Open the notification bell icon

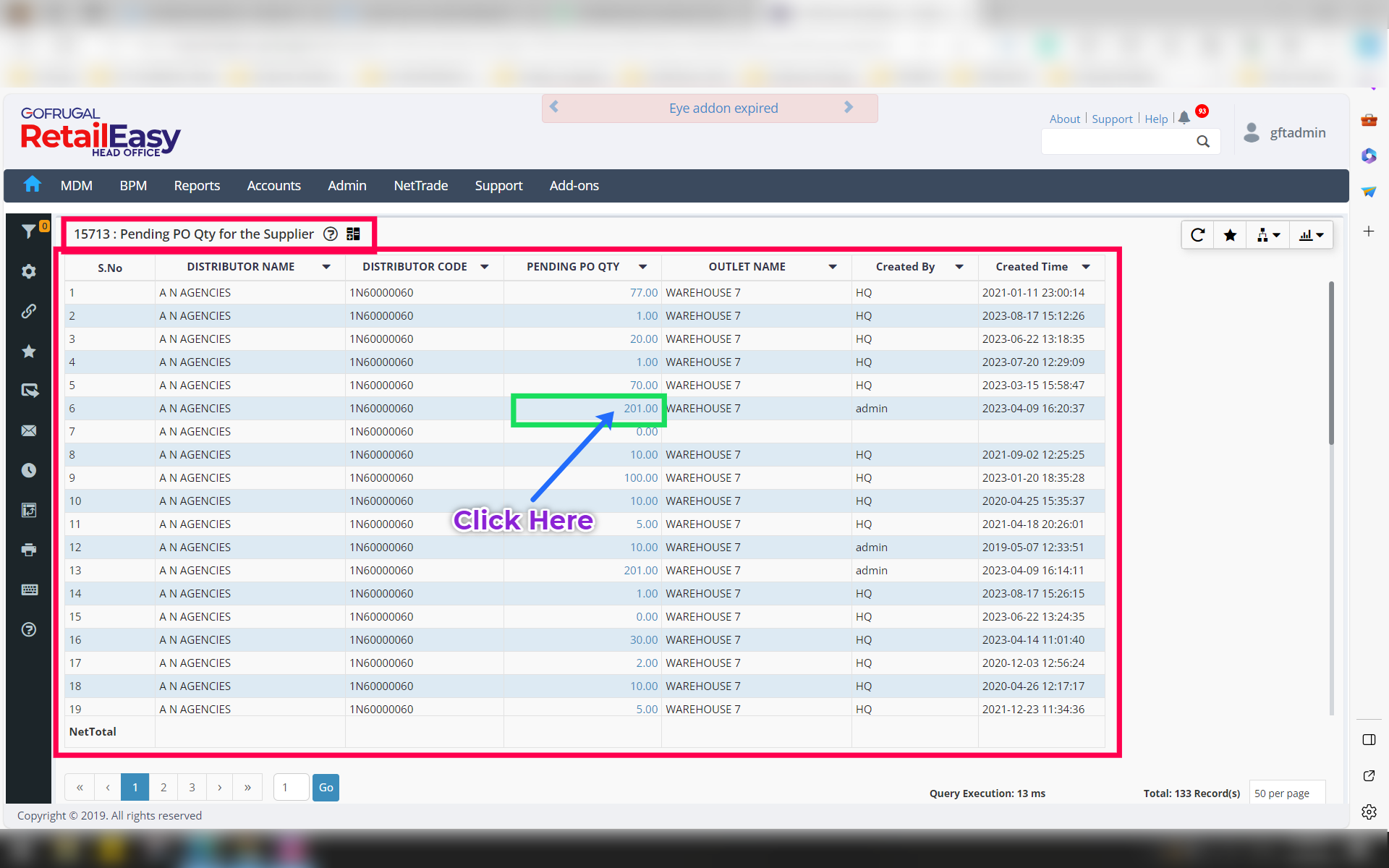tap(1184, 118)
